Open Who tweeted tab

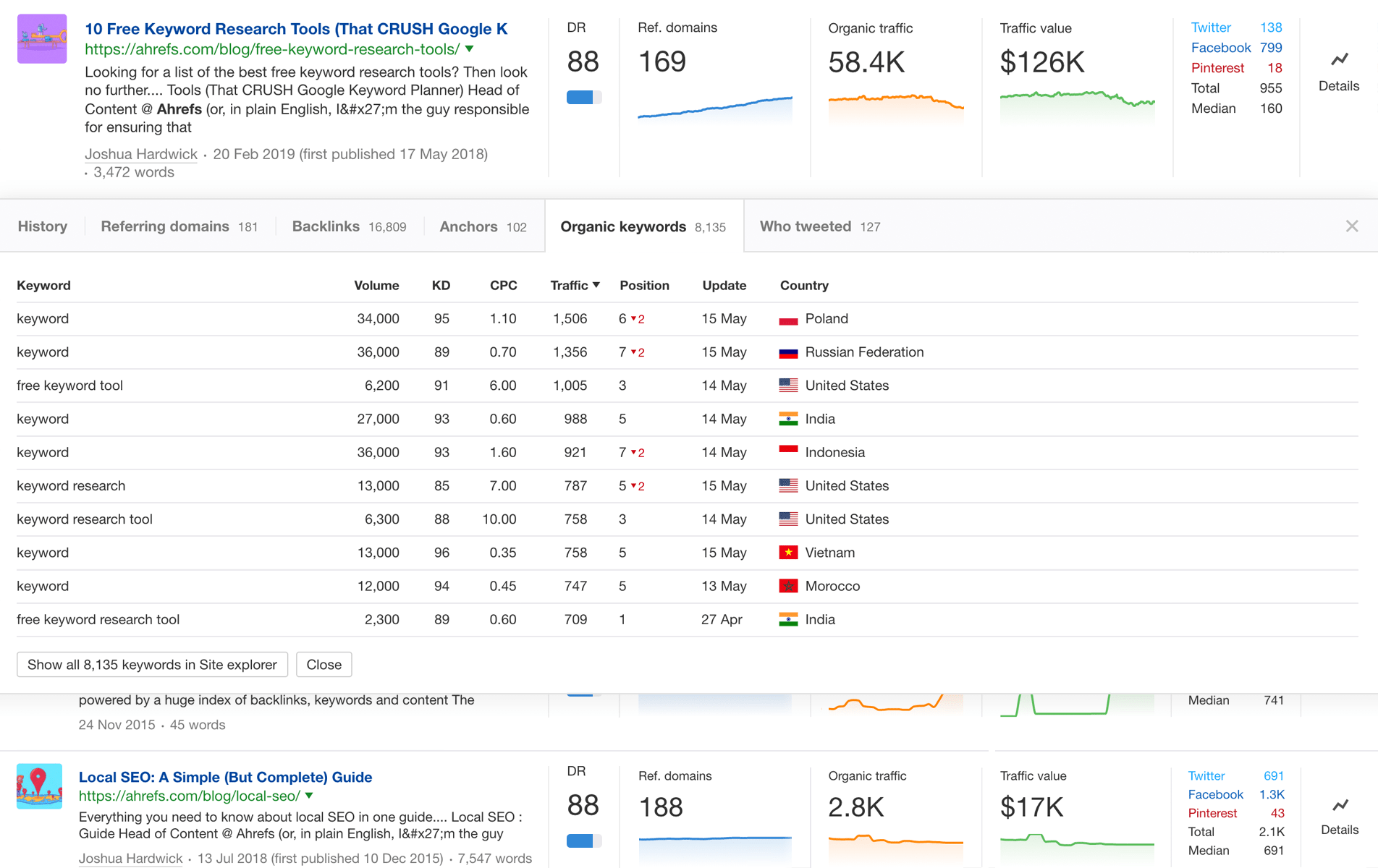coord(820,226)
